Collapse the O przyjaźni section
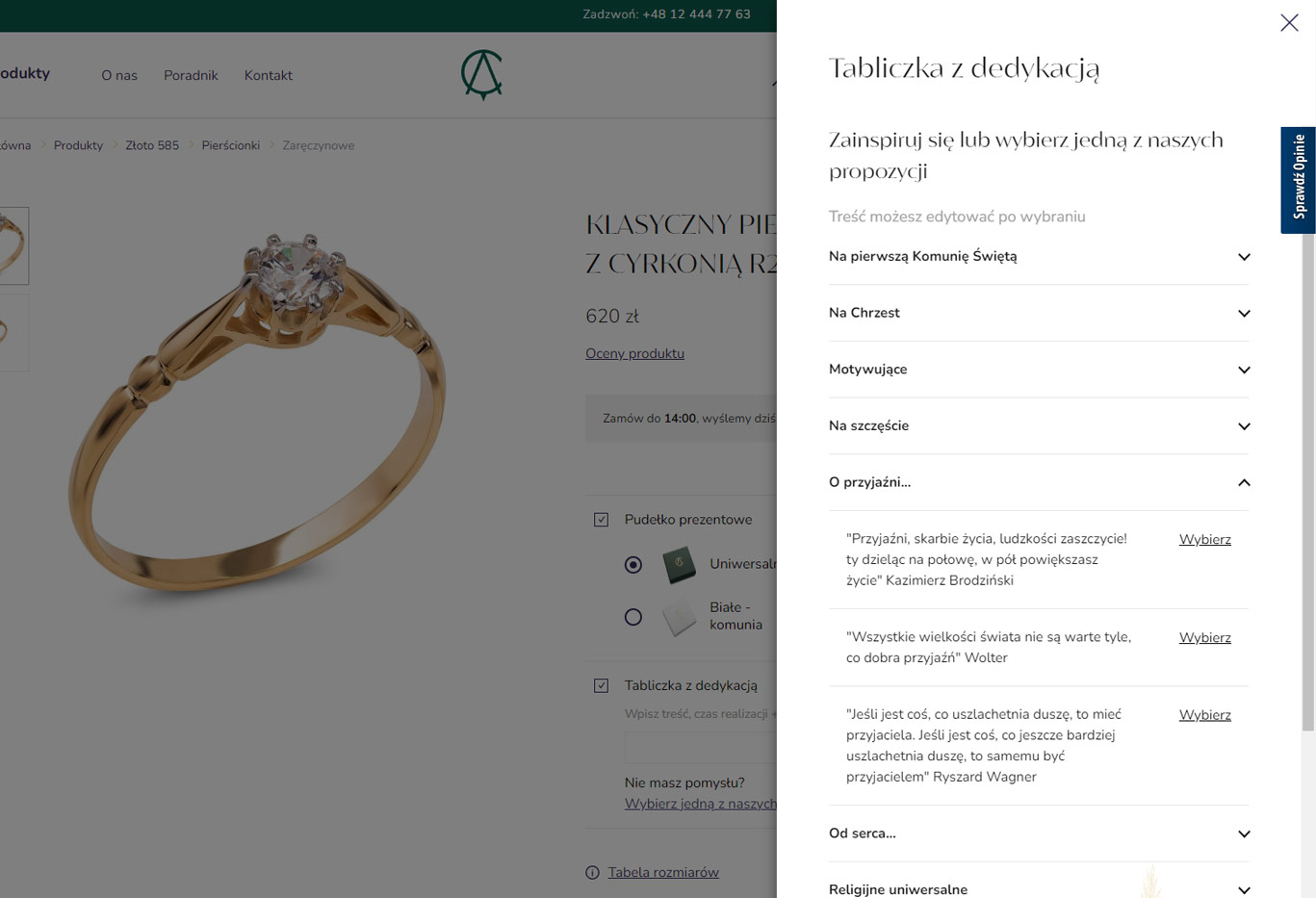 (1038, 483)
